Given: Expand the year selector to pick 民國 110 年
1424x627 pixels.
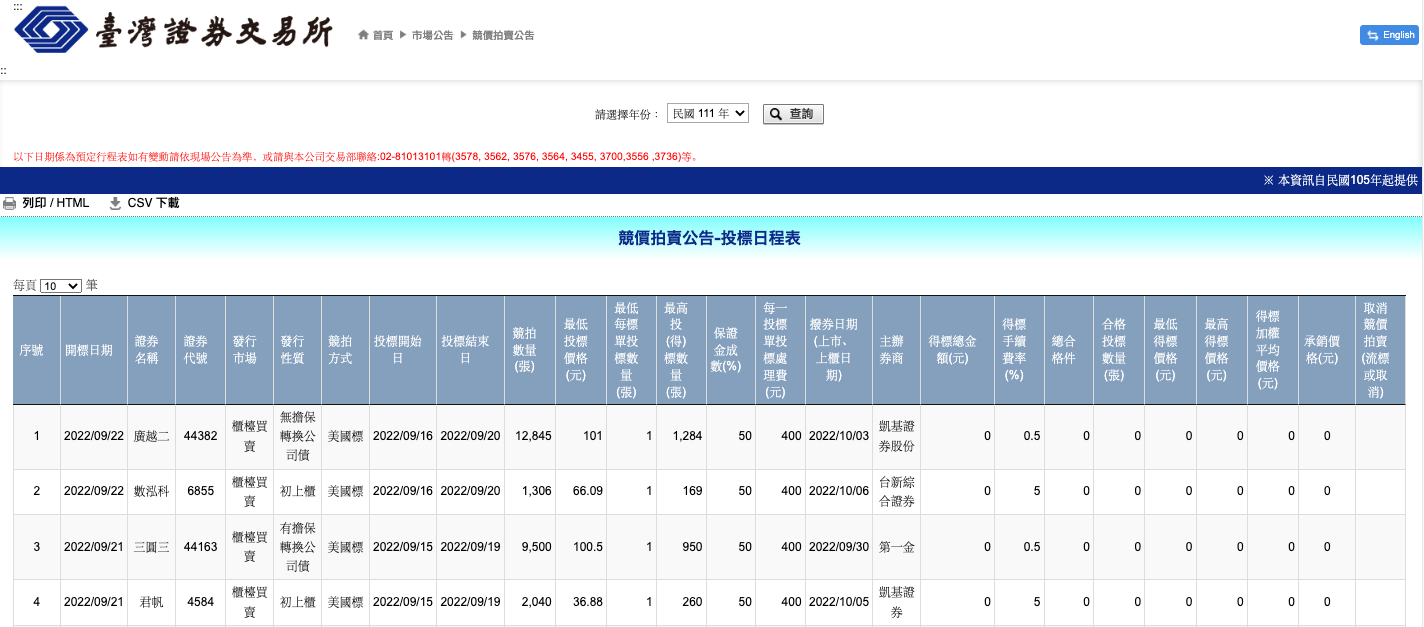Looking at the screenshot, I should point(709,112).
